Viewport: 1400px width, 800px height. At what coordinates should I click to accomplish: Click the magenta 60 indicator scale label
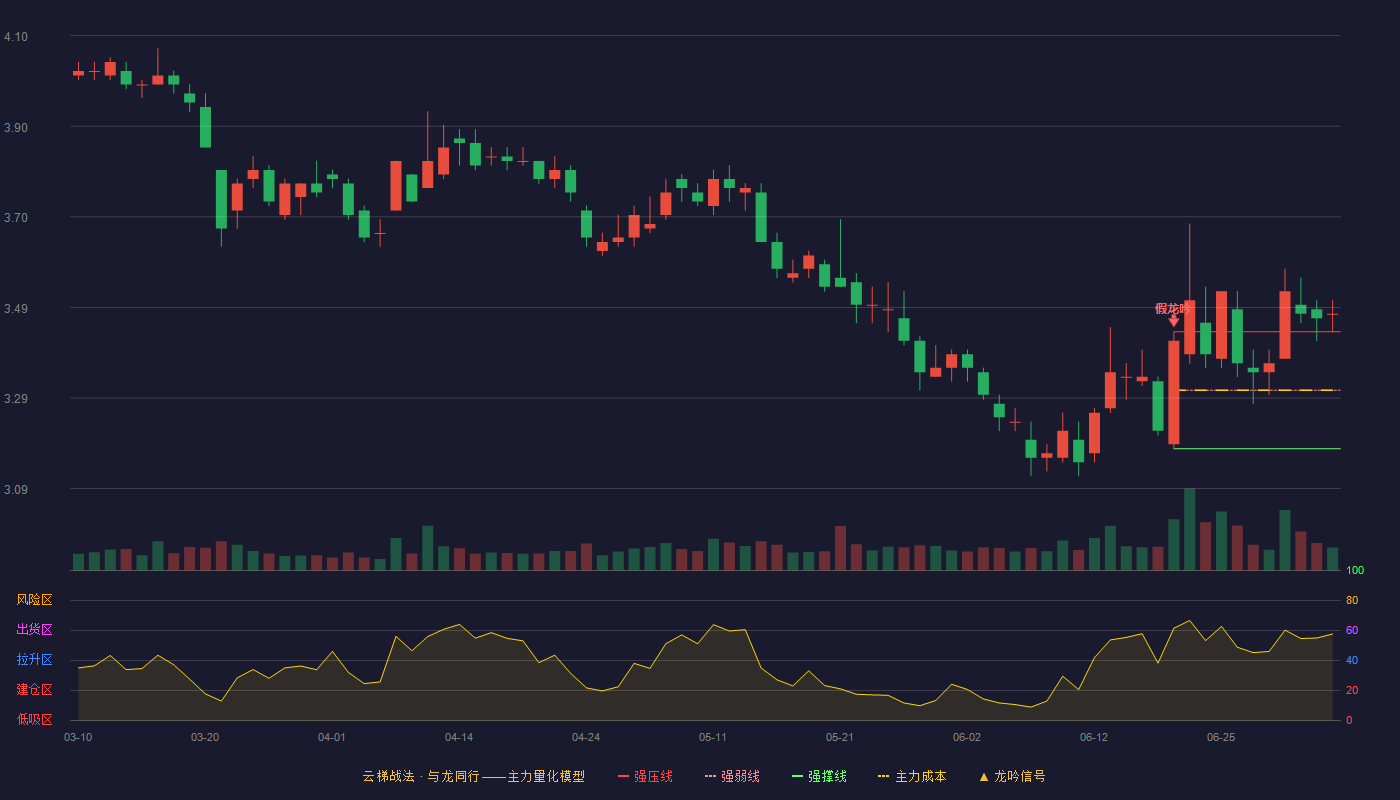(x=1352, y=630)
